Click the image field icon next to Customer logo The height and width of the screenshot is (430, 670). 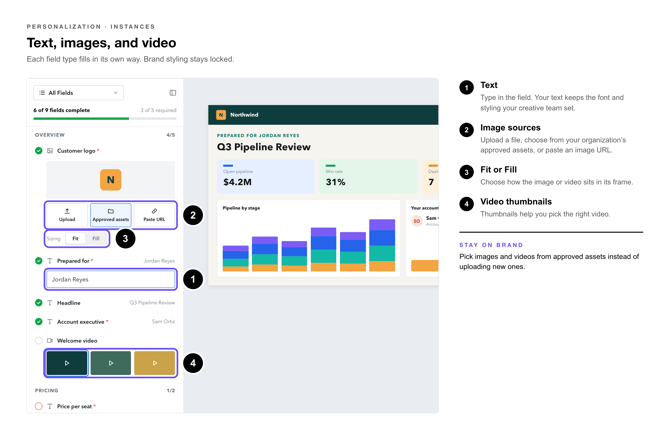point(50,150)
